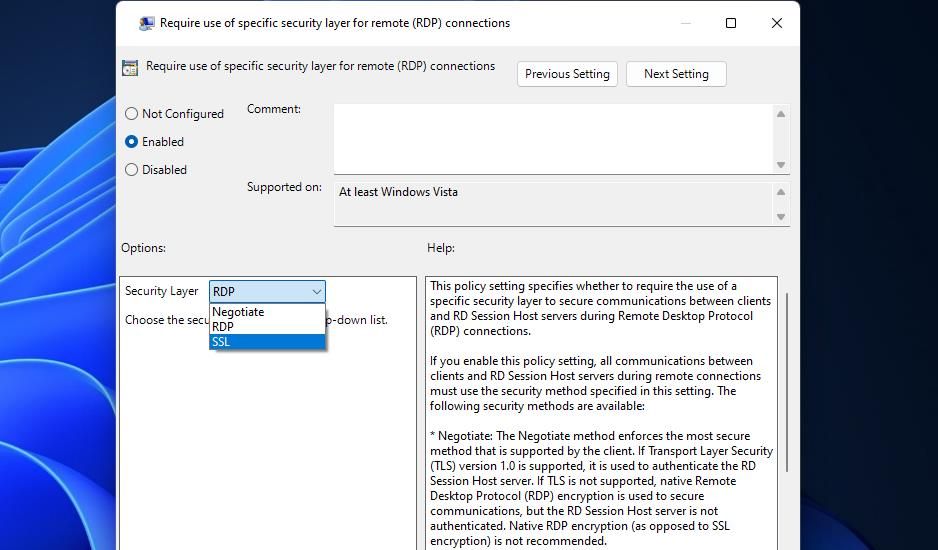Click the Help pane vertical scrollbar
The height and width of the screenshot is (550, 938).
[787, 382]
